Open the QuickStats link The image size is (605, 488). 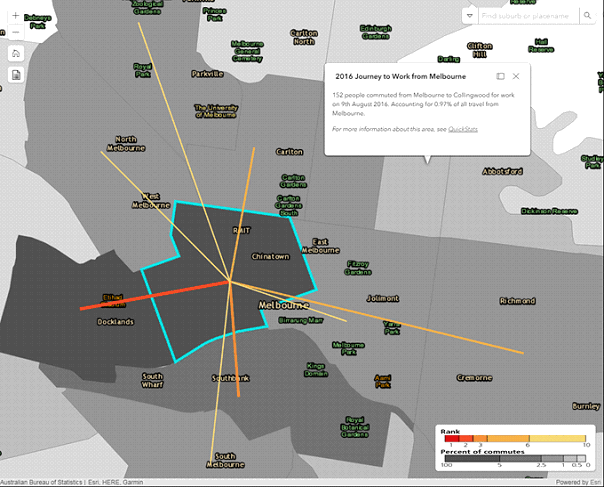pyautogui.click(x=463, y=130)
